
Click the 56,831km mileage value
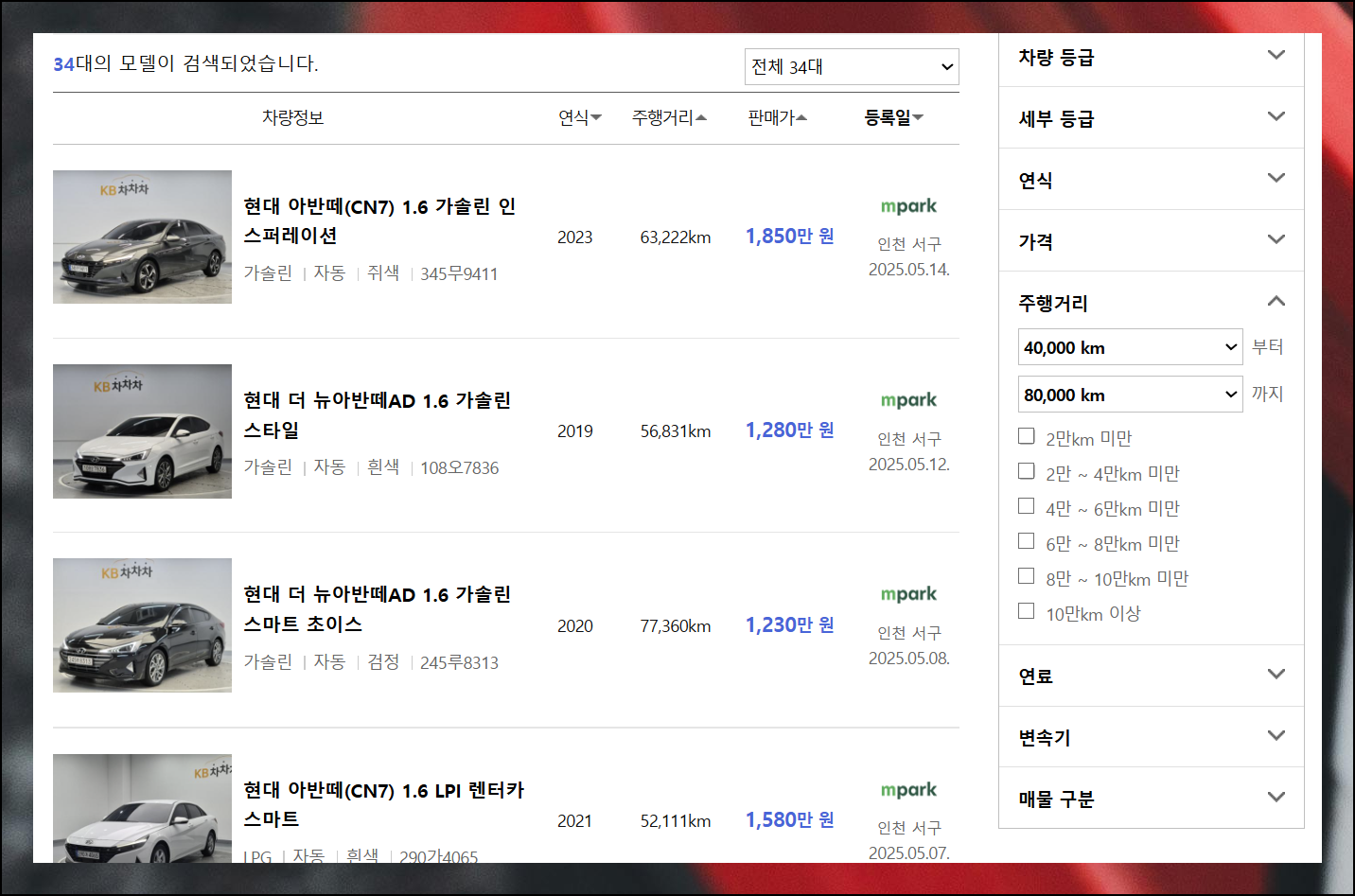[x=676, y=431]
